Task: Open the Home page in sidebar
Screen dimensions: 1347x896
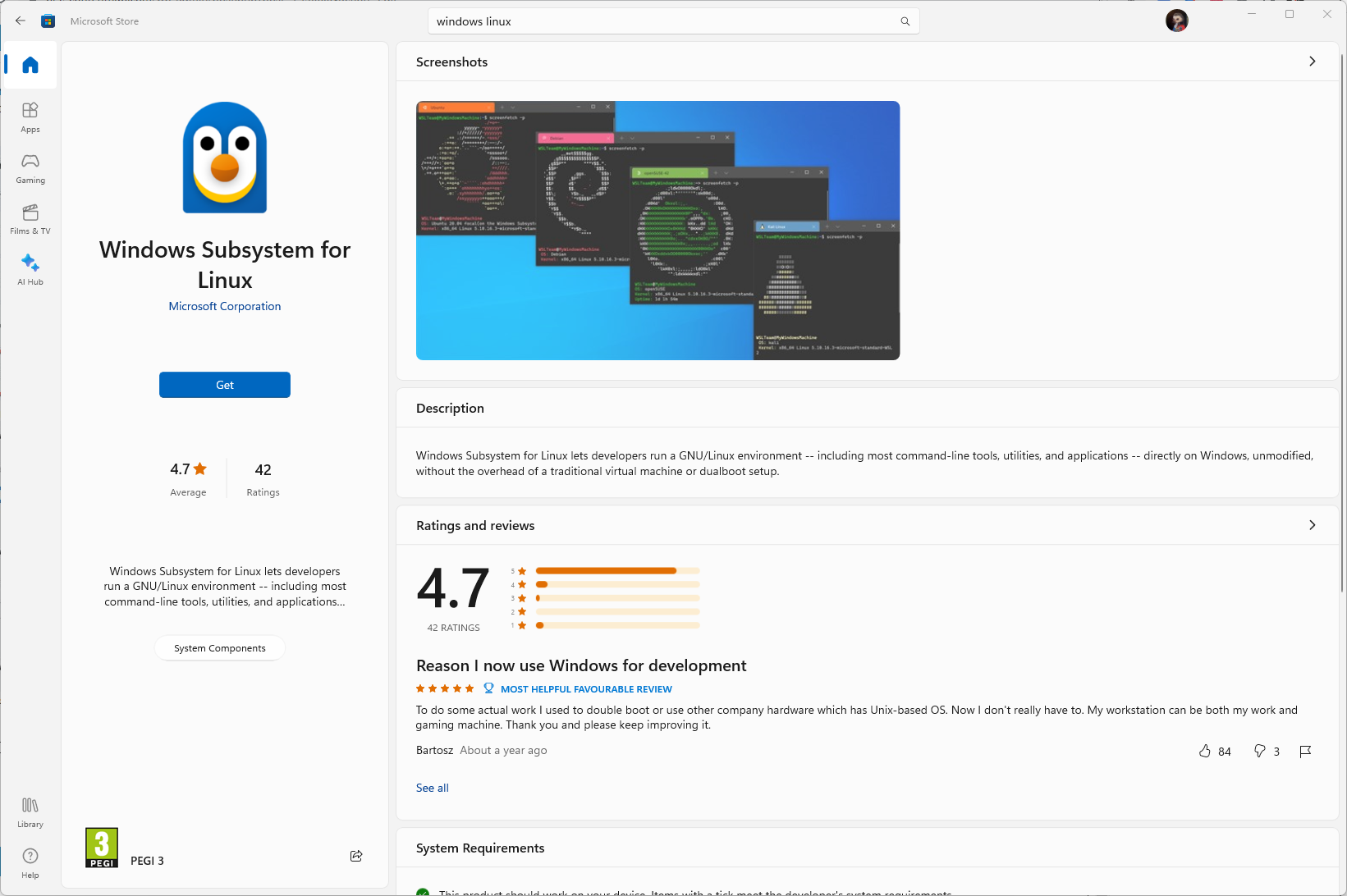Action: tap(30, 65)
